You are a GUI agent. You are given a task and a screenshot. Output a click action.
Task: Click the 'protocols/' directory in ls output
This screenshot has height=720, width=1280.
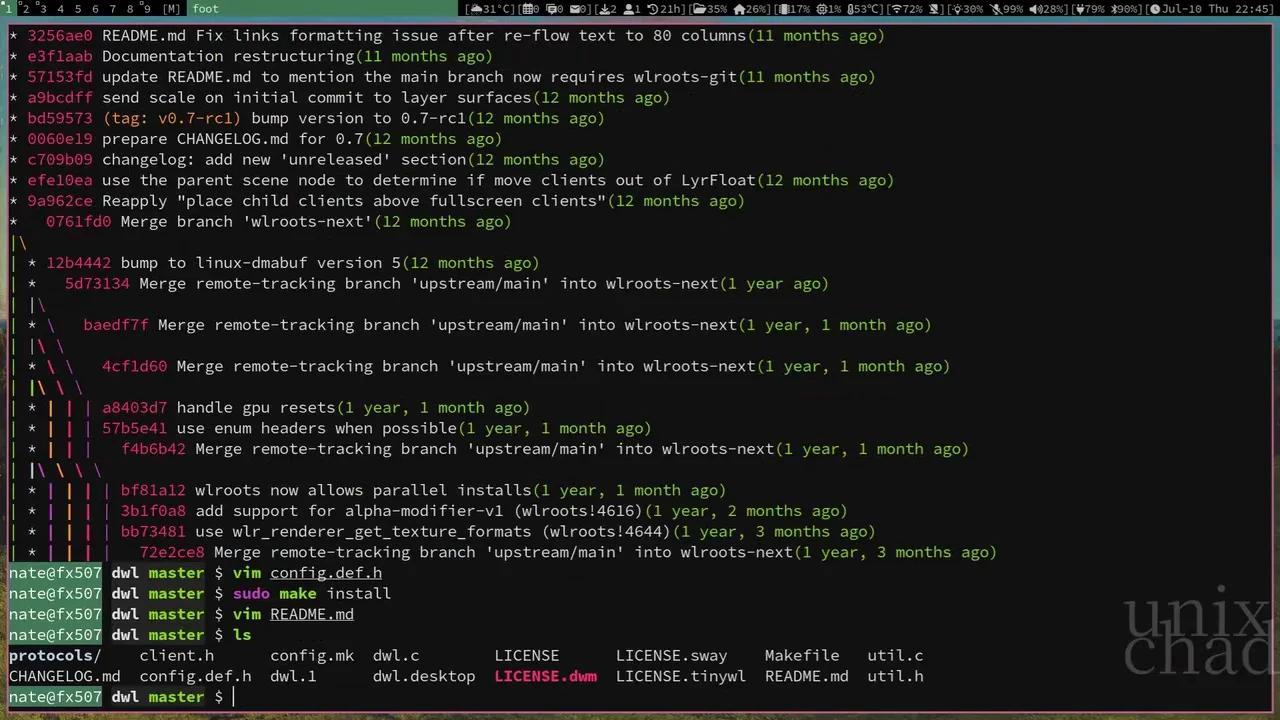(55, 656)
